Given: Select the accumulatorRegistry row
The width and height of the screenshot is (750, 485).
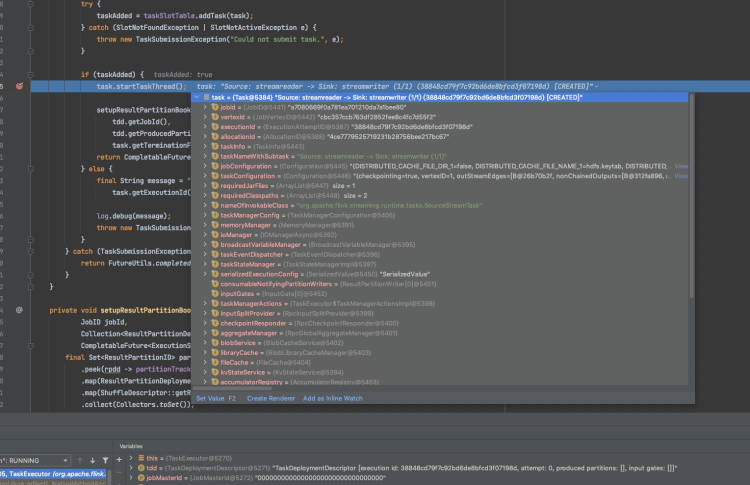Looking at the screenshot, I should [440, 382].
